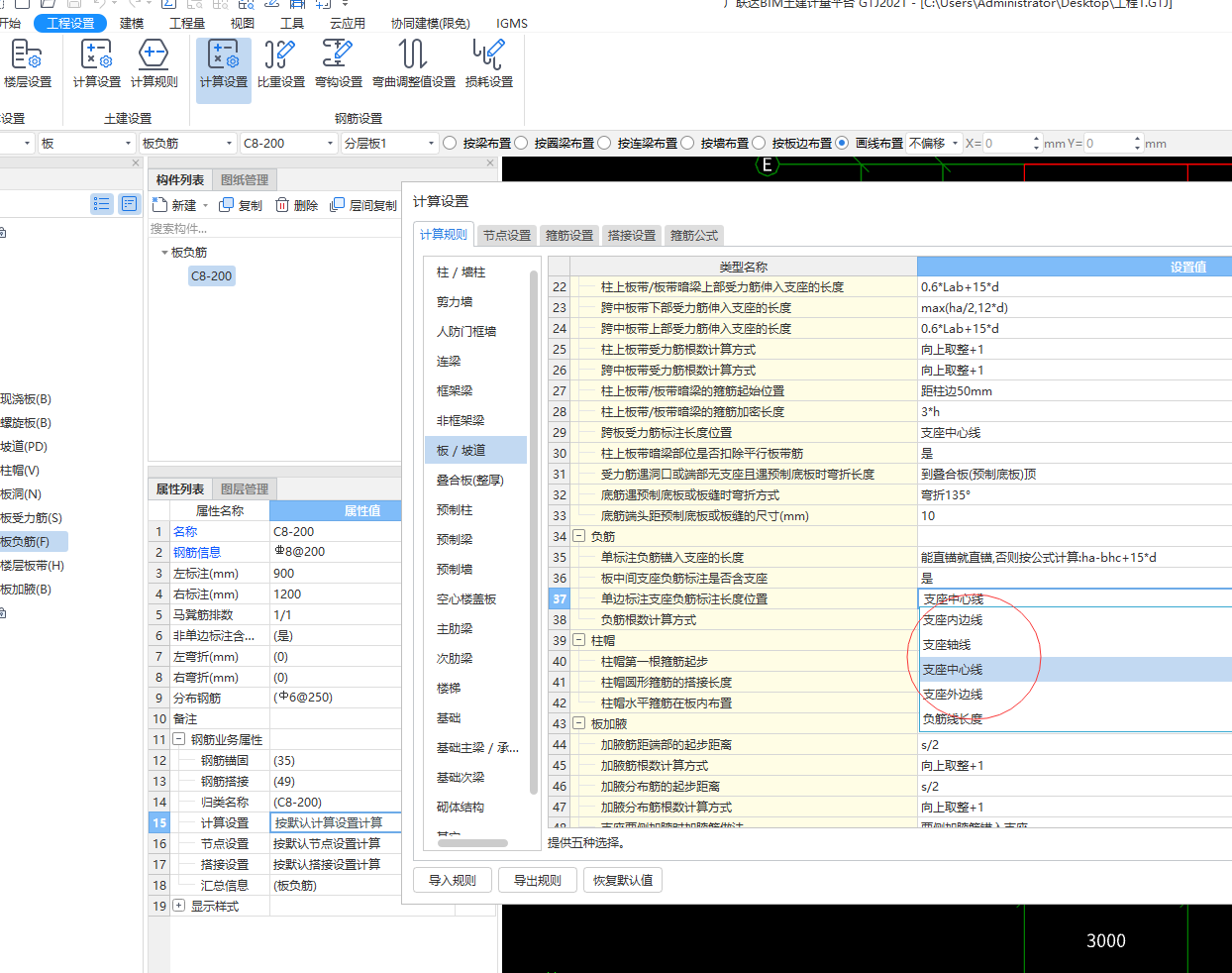The width and height of the screenshot is (1232, 973).
Task: Select 框架梁 in calculation category list
Action: click(x=475, y=390)
